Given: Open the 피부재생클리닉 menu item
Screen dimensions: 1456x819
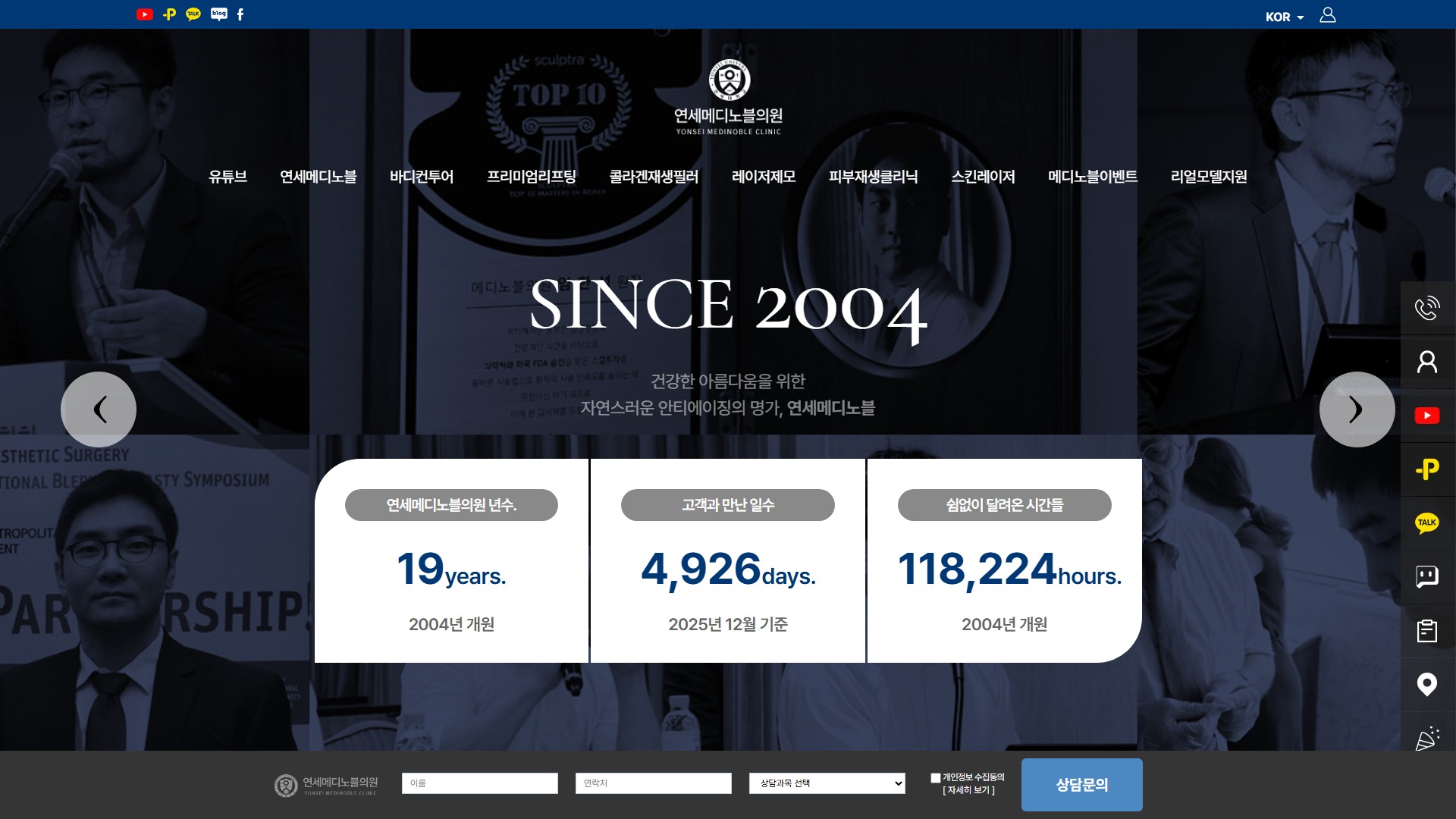Looking at the screenshot, I should click(x=873, y=177).
